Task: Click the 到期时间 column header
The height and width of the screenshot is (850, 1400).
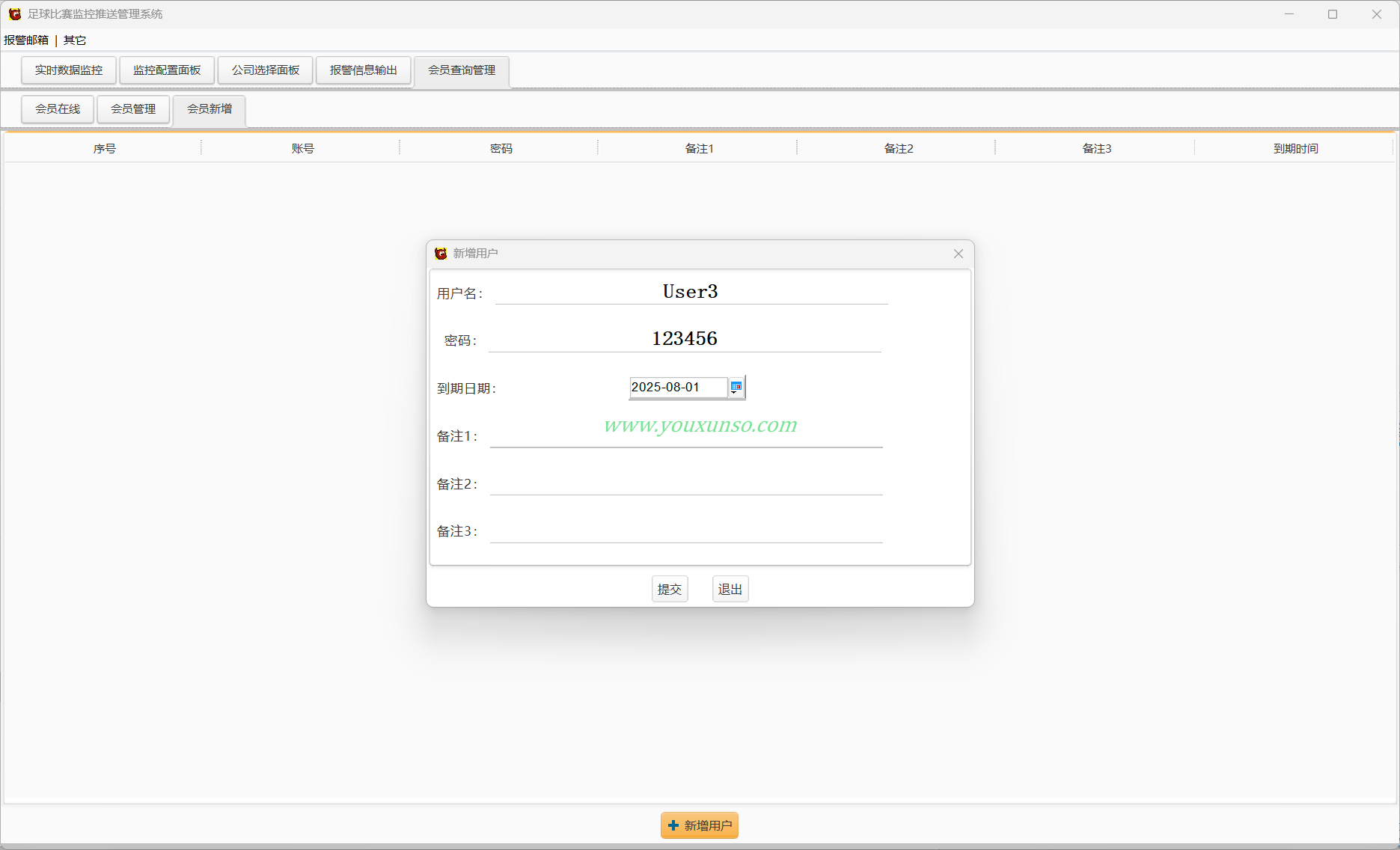Action: pos(1295,148)
